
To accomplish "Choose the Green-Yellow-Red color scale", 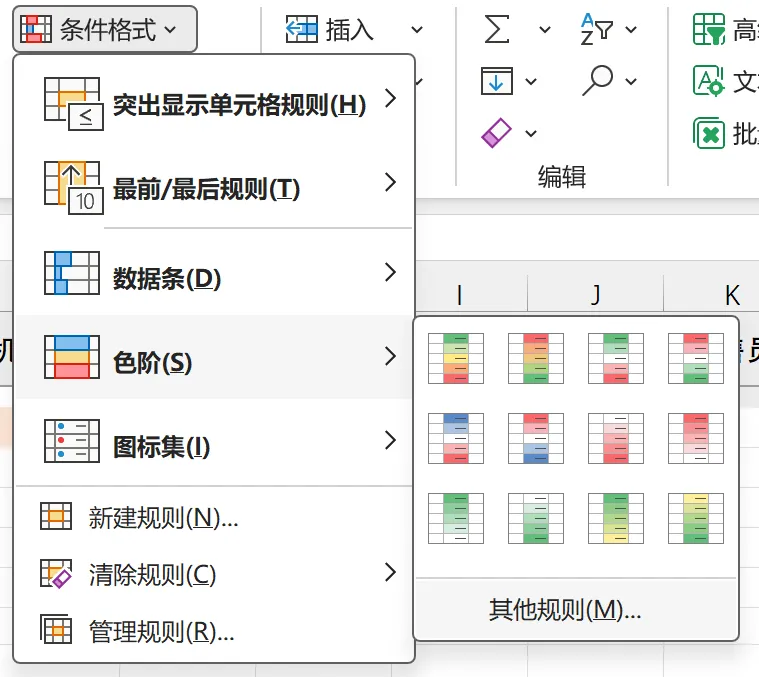I will pyautogui.click(x=455, y=356).
